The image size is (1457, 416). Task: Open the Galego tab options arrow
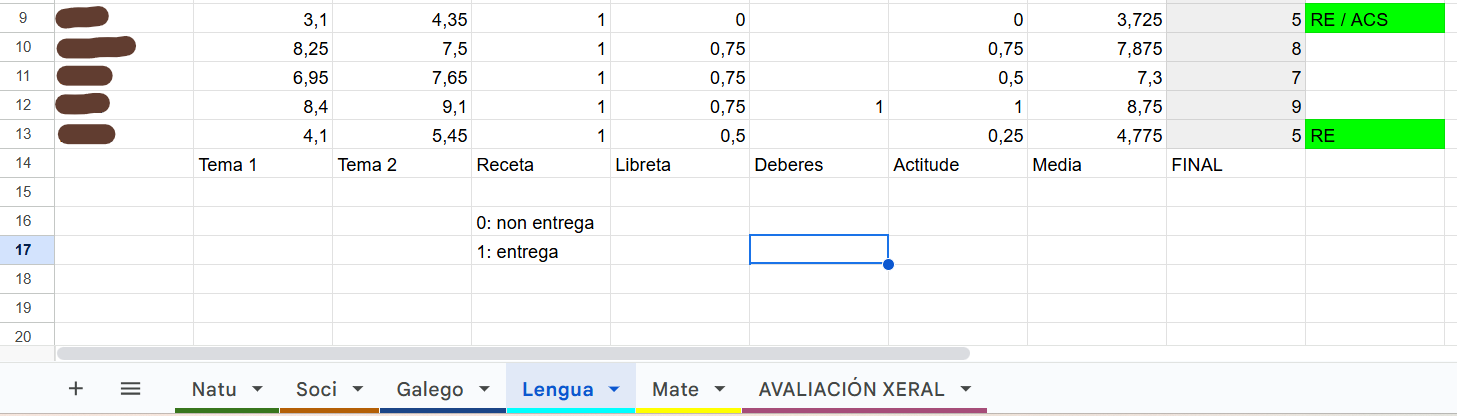click(x=484, y=389)
